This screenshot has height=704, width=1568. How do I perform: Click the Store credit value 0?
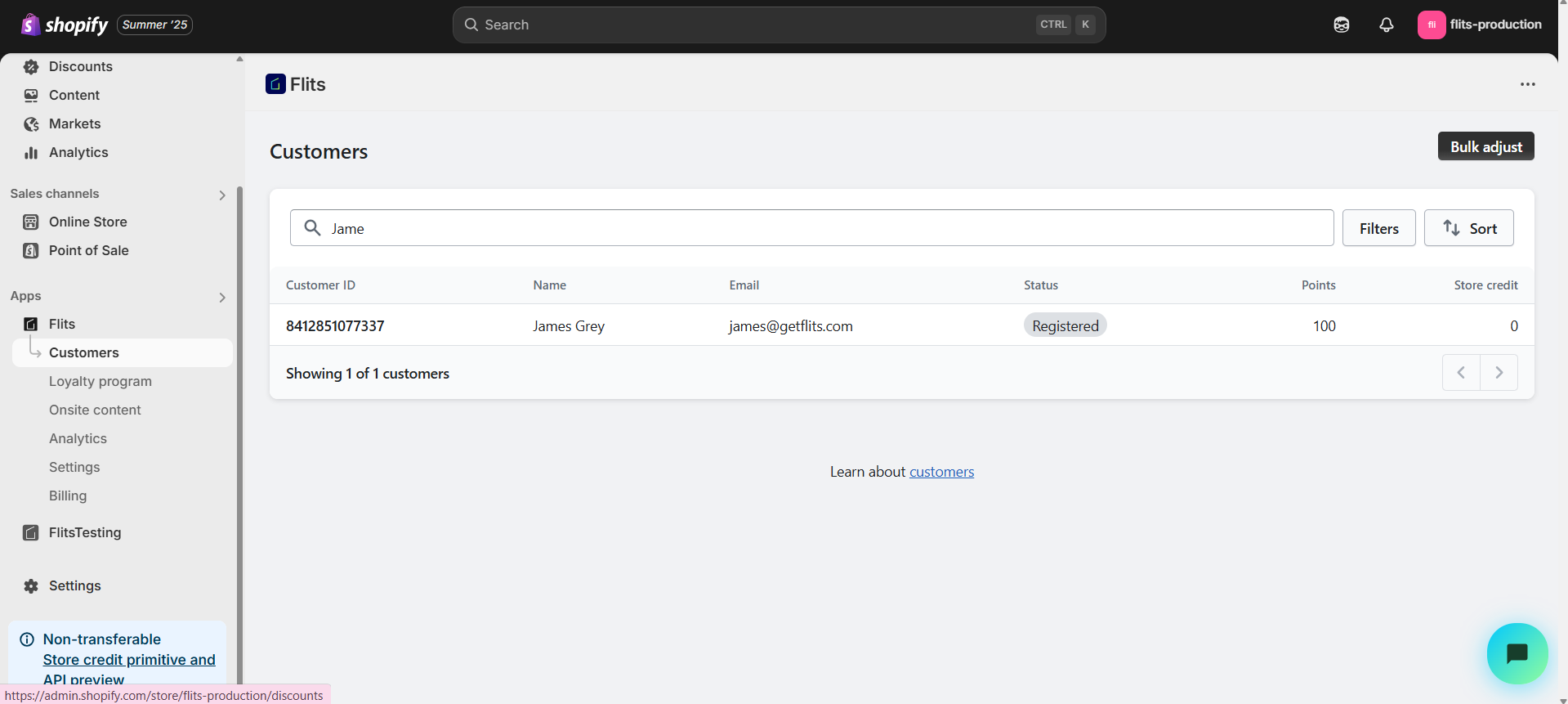pyautogui.click(x=1514, y=326)
